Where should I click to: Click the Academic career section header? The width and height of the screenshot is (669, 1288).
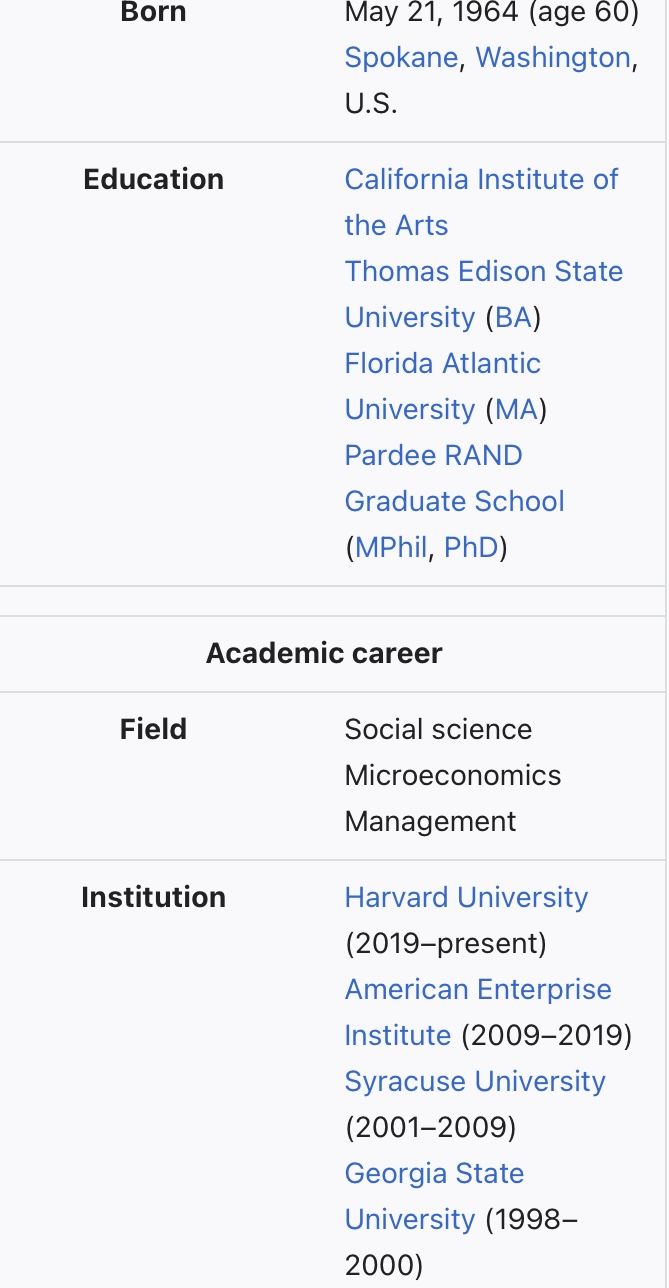[324, 654]
